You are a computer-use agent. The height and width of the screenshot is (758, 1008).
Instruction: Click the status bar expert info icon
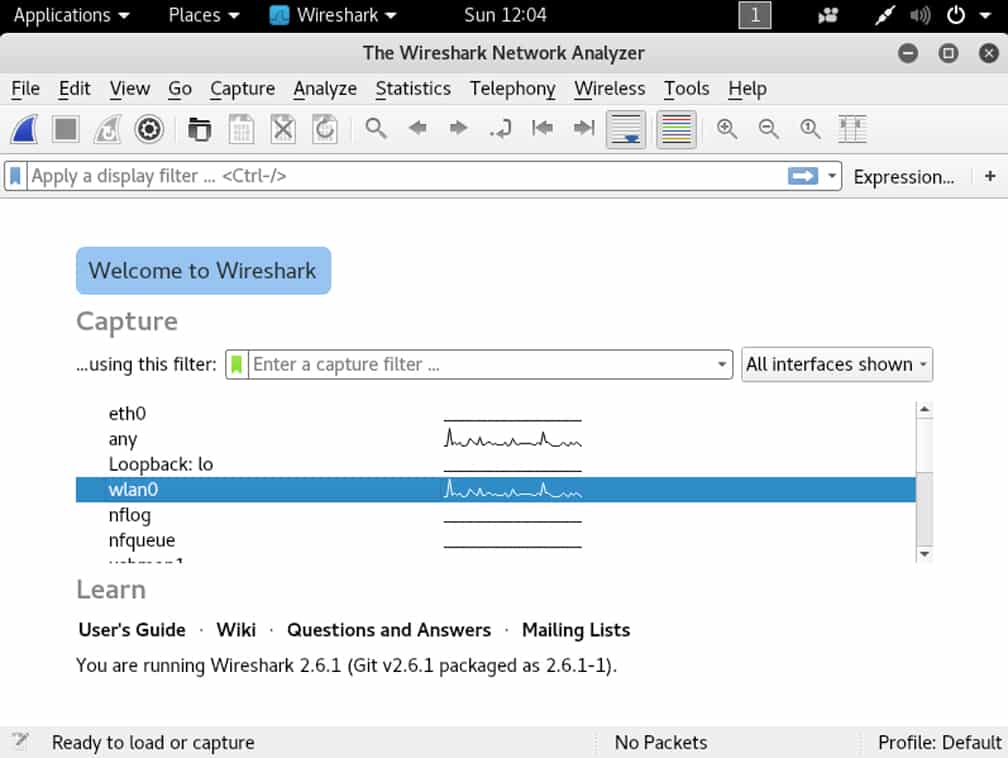(20, 741)
